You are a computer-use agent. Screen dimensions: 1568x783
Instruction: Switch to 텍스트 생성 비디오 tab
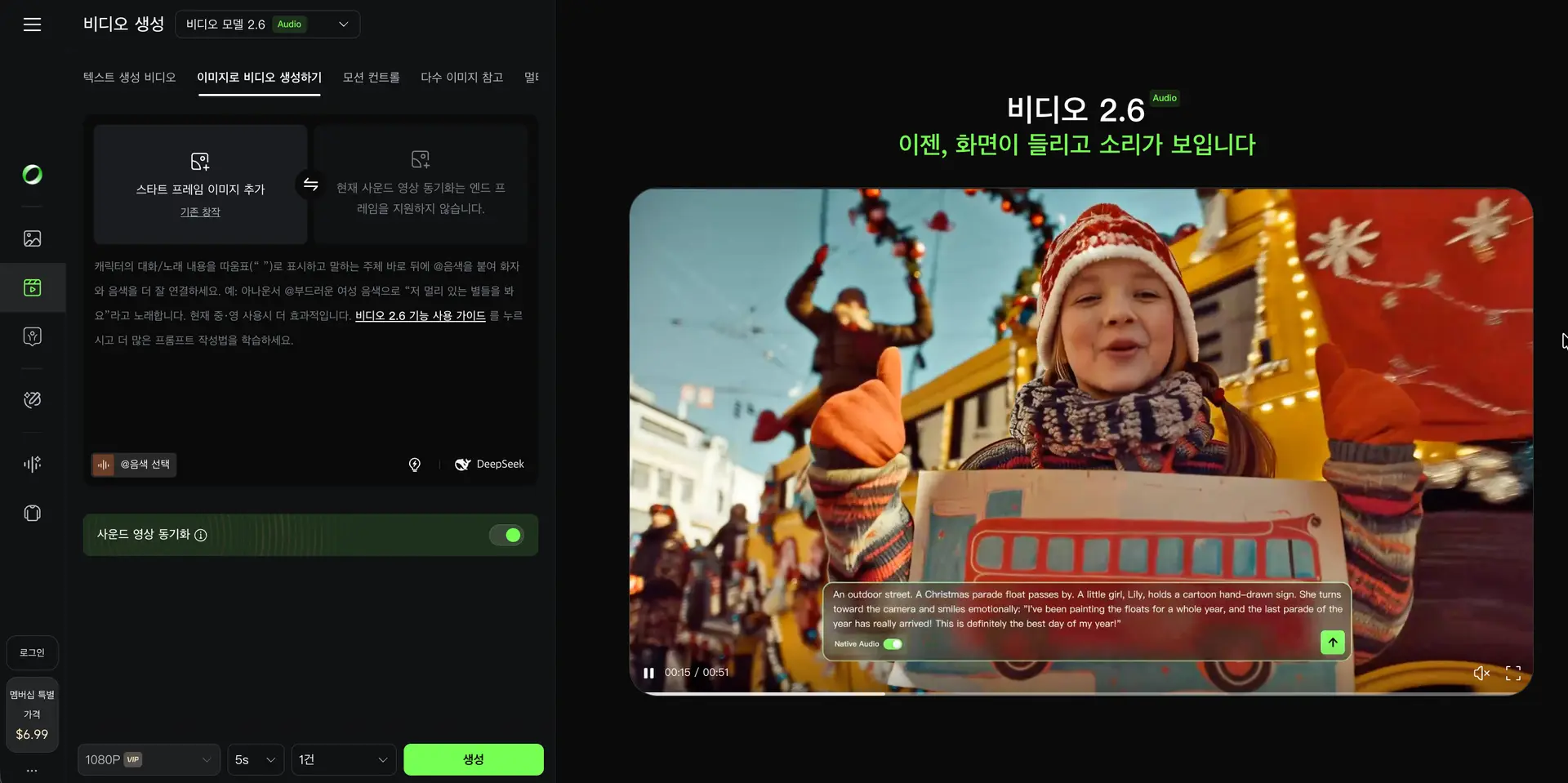coord(129,77)
